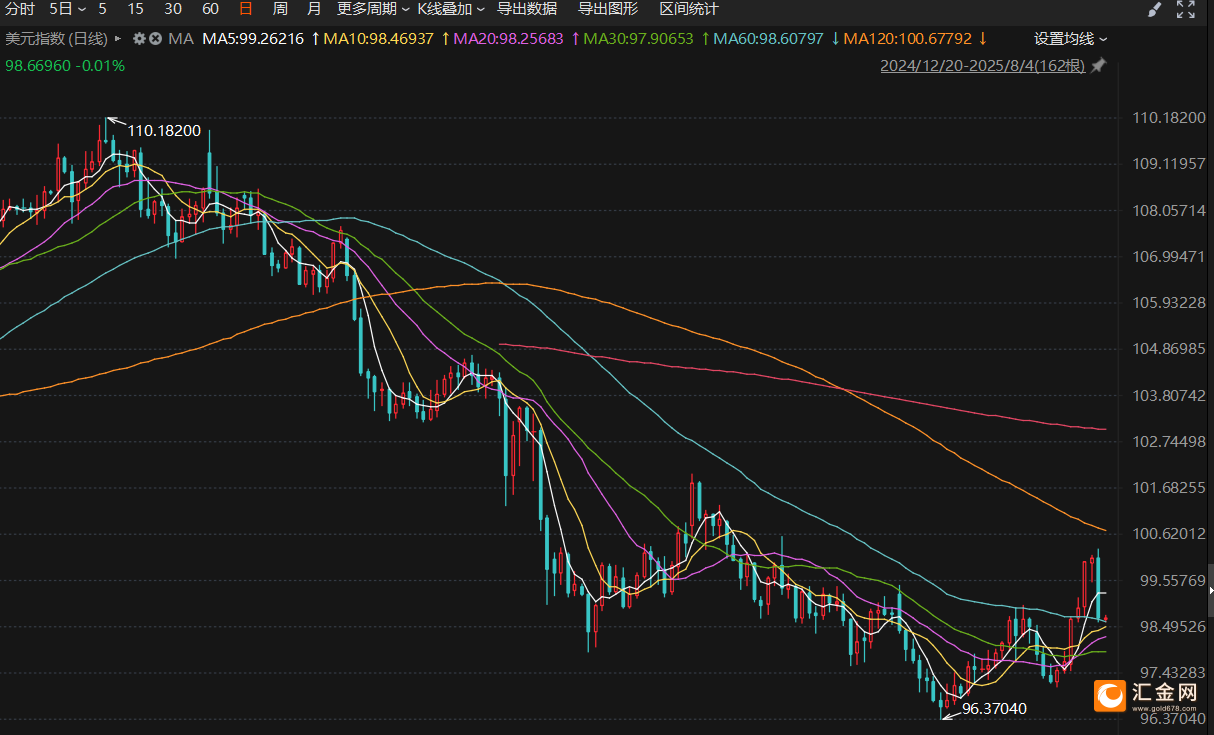Screen dimensions: 1214x735
Task: Click the 美元指数 (日线) title
Action: (x=56, y=39)
